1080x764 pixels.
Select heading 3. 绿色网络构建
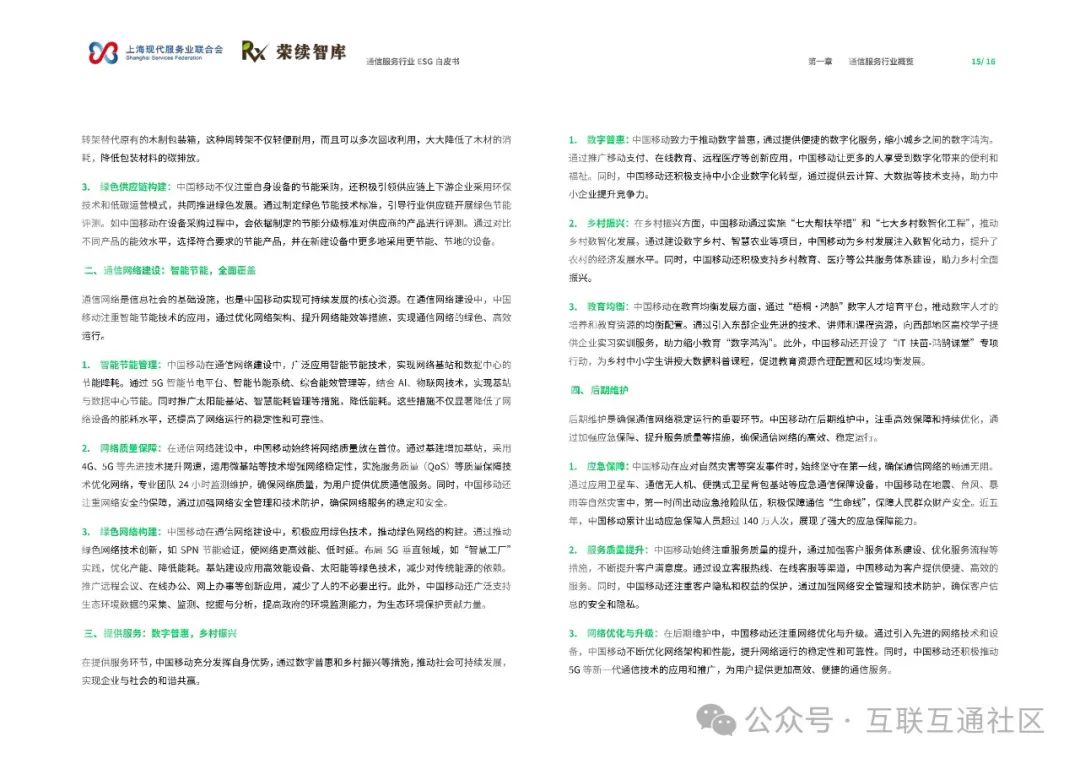122,531
